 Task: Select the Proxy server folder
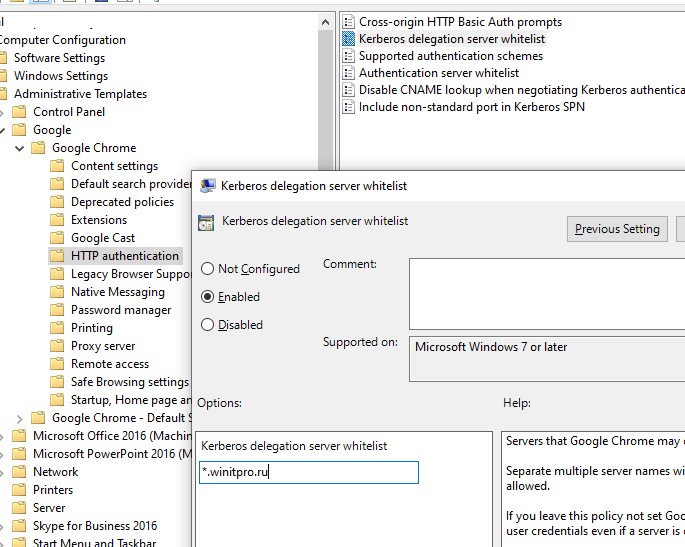(x=103, y=346)
